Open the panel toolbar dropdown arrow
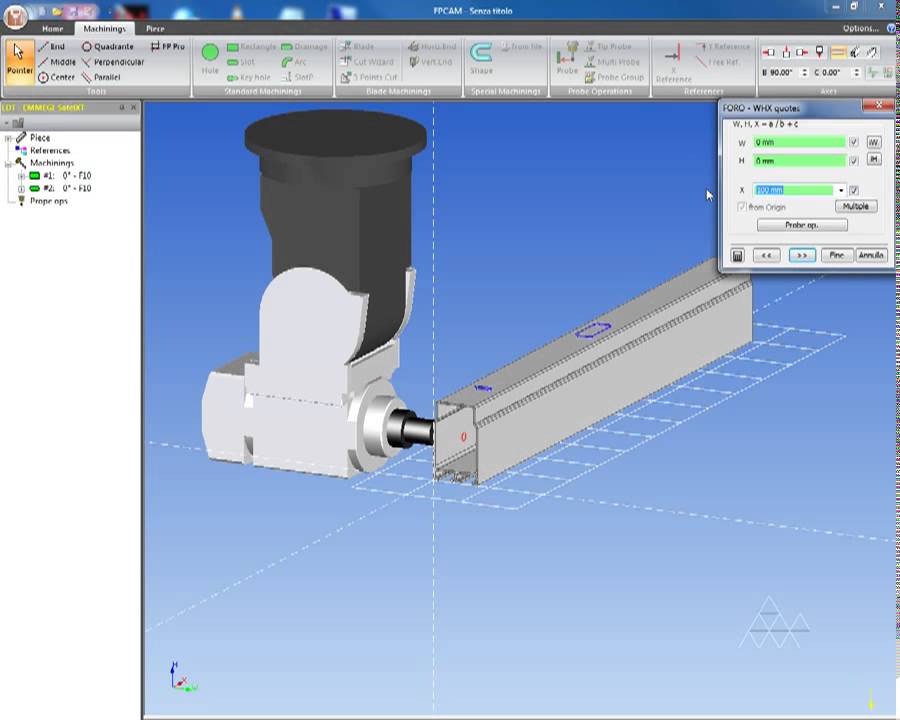Viewport: 900px width, 720px height. click(6, 123)
